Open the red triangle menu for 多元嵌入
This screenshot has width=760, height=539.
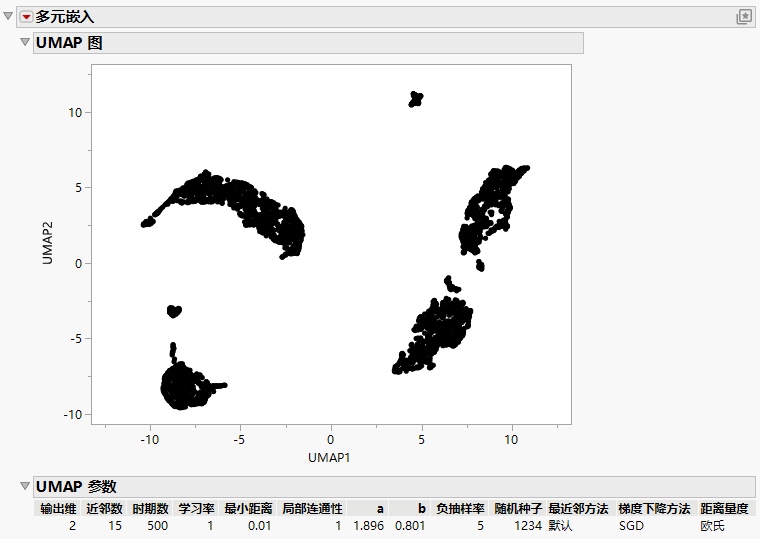[26, 17]
